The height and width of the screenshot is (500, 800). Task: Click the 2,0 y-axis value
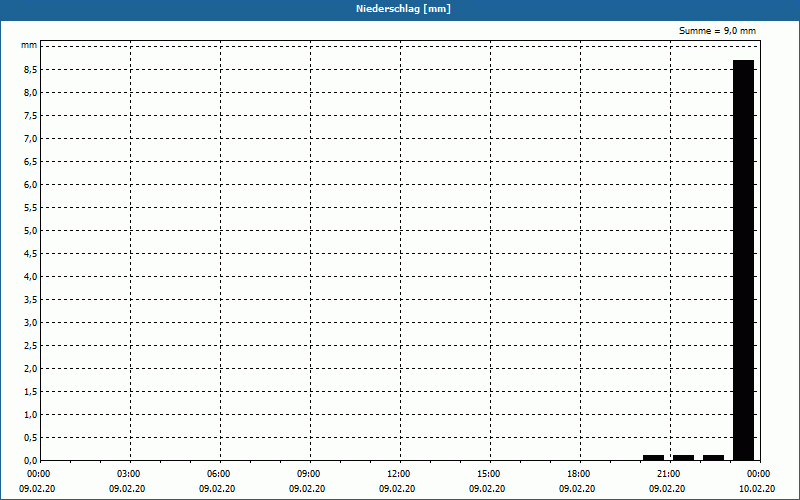click(31, 368)
